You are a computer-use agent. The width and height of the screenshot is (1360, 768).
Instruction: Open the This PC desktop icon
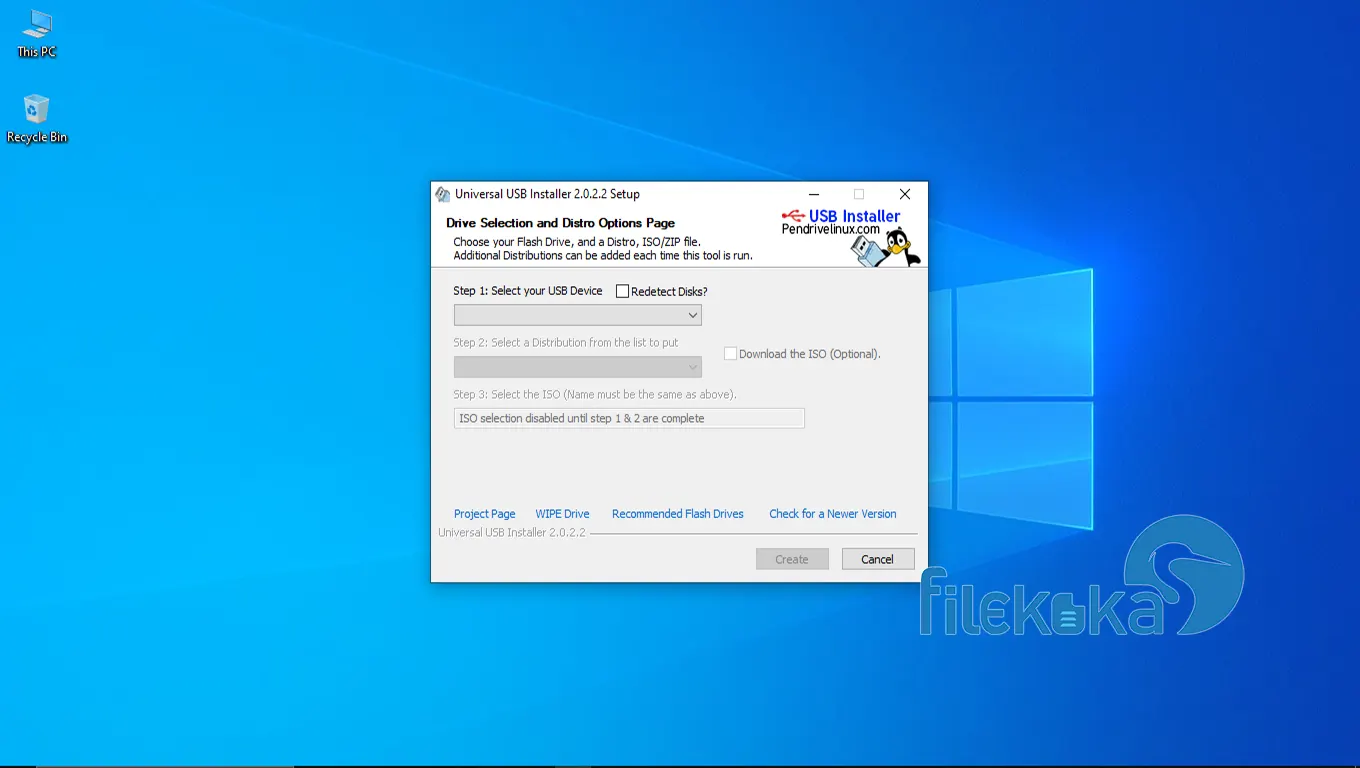[x=37, y=33]
